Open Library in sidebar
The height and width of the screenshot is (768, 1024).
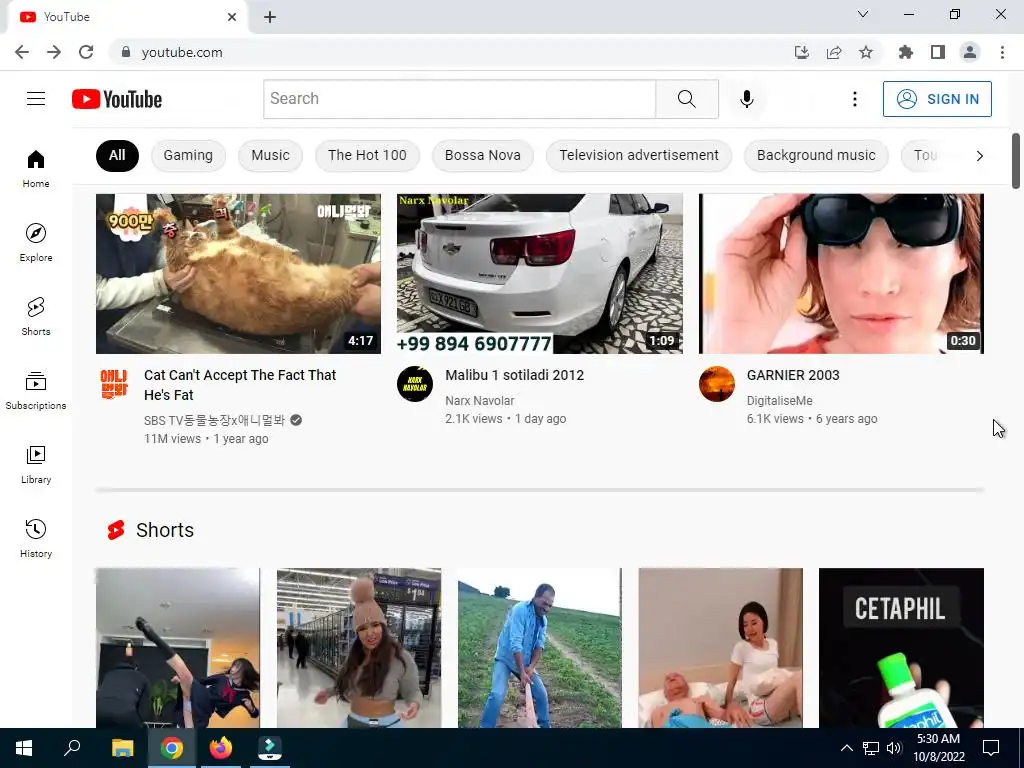point(36,464)
